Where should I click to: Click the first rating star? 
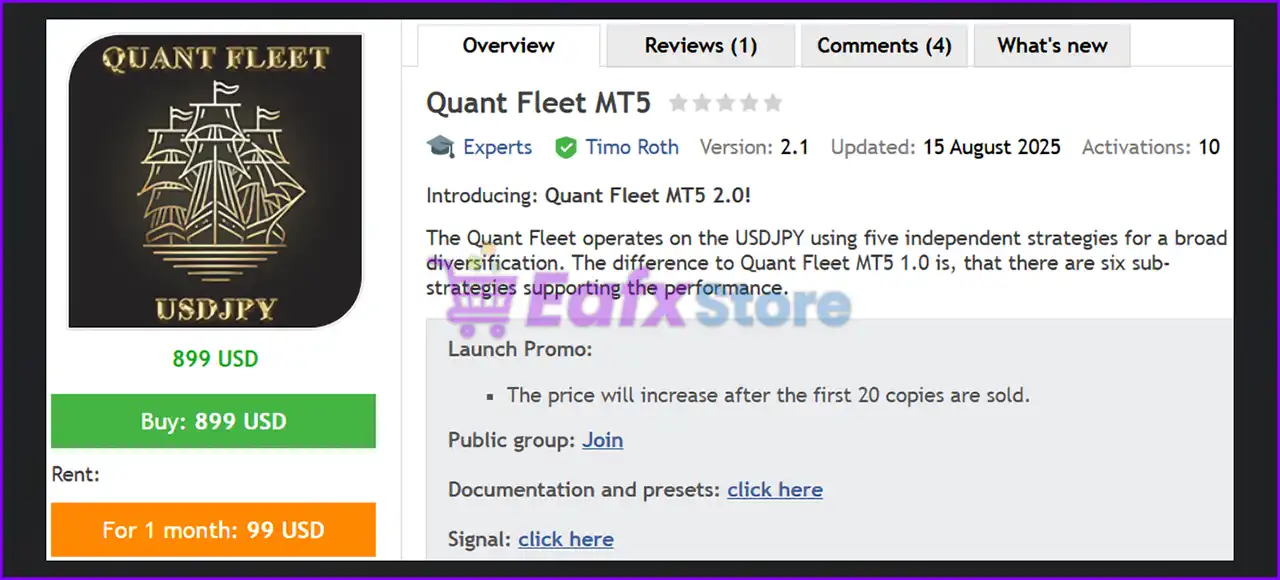[x=678, y=103]
